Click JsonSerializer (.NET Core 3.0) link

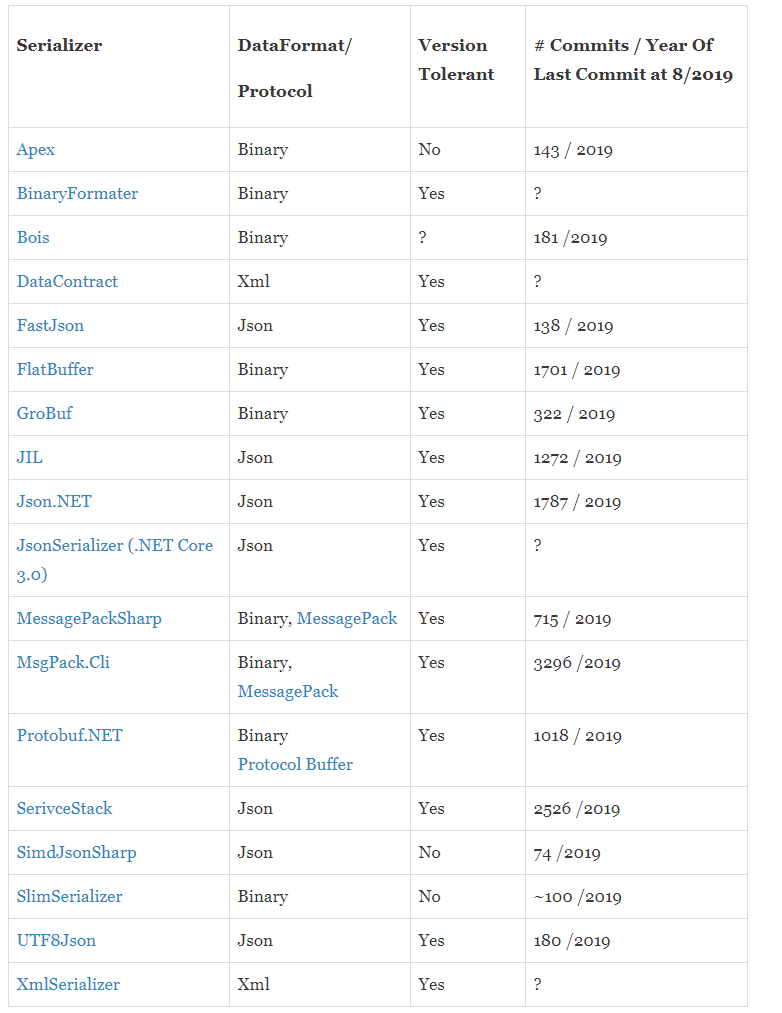(114, 546)
